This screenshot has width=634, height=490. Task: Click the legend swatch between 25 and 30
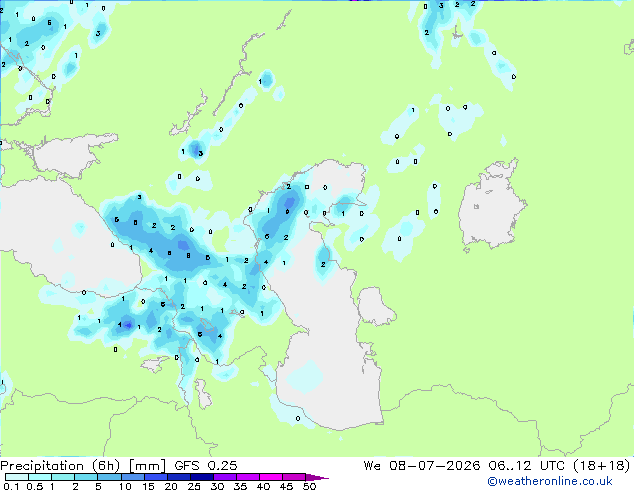click(x=202, y=477)
